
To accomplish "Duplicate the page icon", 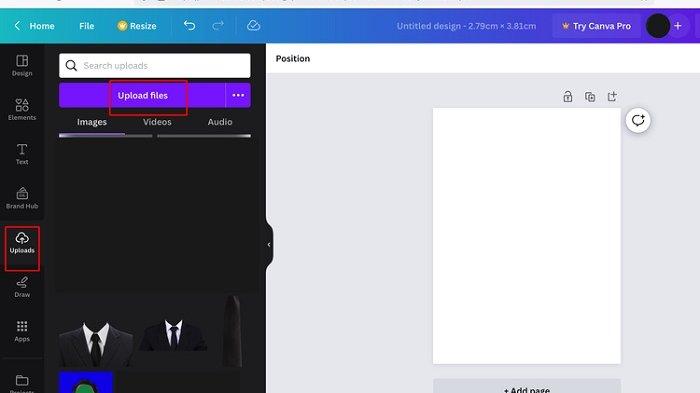I will tap(590, 96).
